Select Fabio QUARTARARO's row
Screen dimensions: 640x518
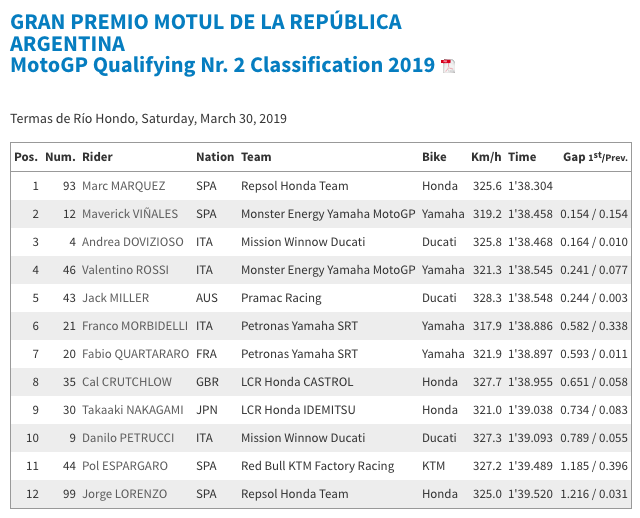coord(136,354)
